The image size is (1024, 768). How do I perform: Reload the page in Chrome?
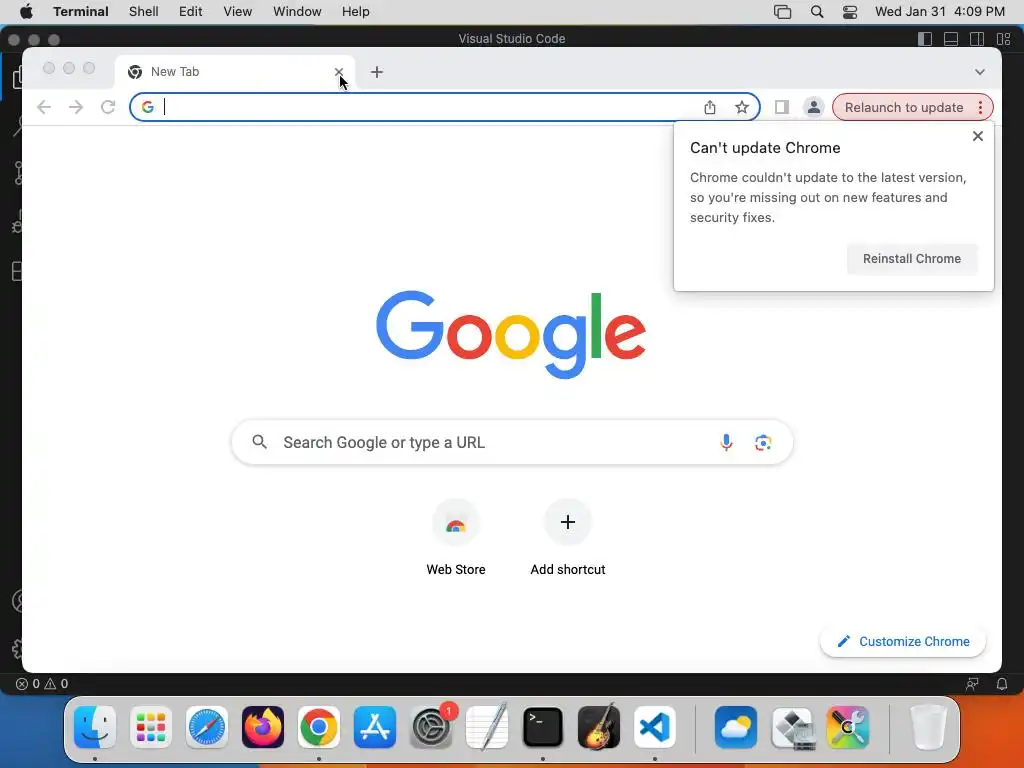[108, 107]
